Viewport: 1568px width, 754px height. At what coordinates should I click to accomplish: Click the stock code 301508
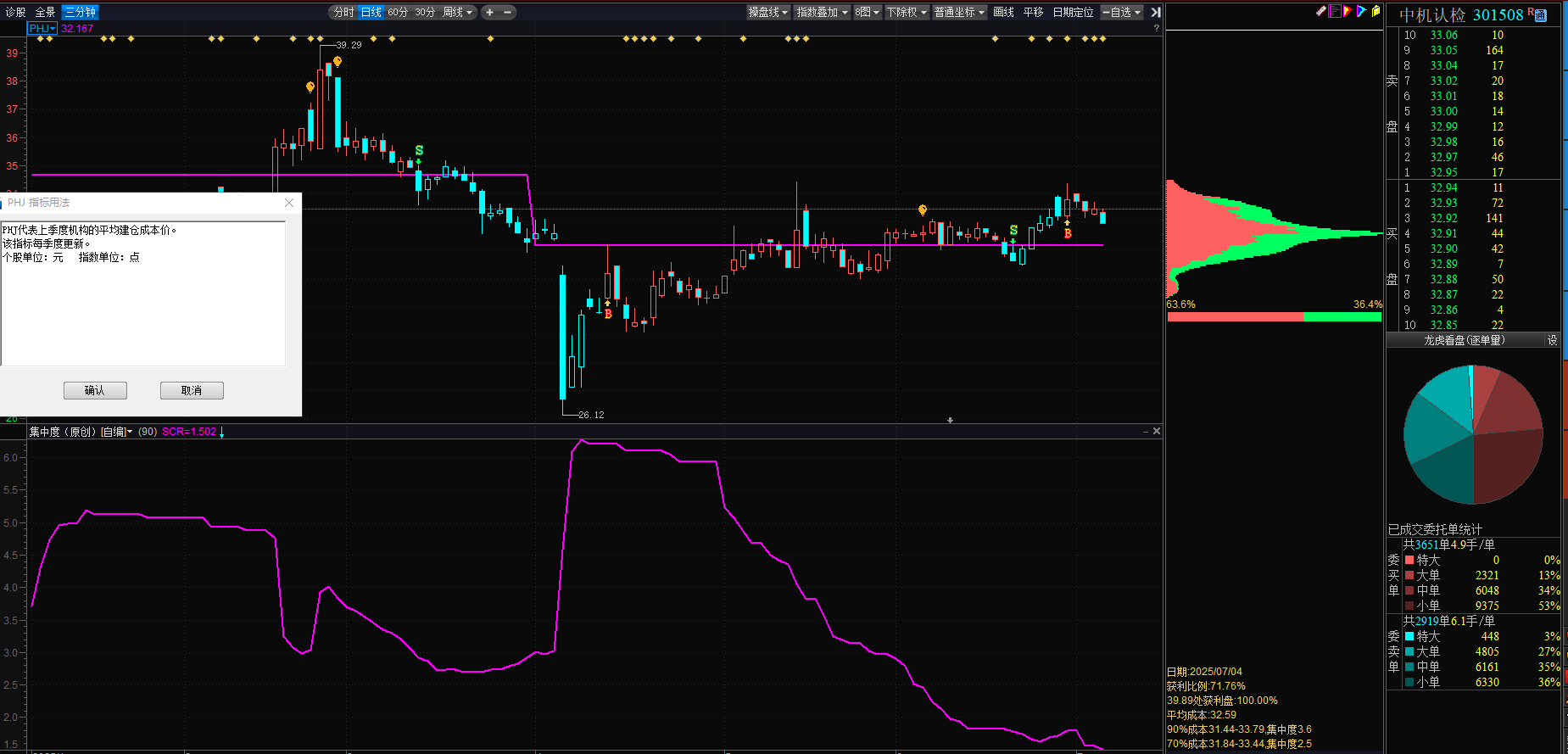(x=1498, y=15)
